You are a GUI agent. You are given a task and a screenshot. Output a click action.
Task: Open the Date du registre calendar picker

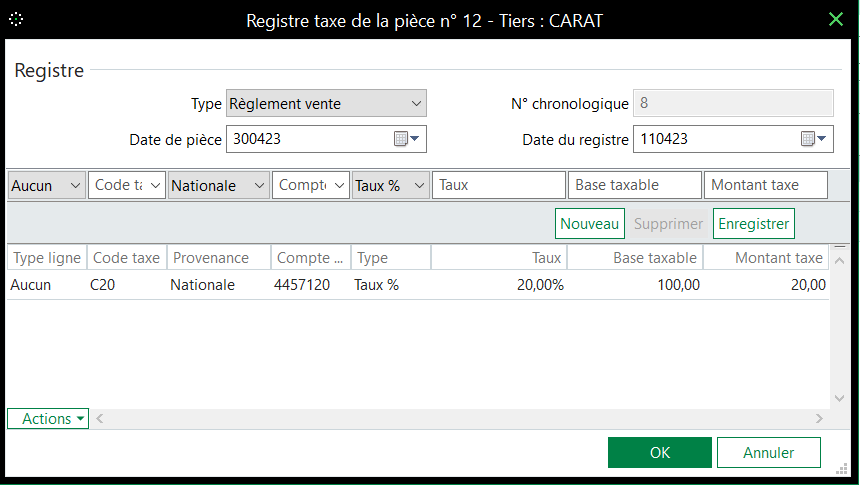(x=815, y=140)
